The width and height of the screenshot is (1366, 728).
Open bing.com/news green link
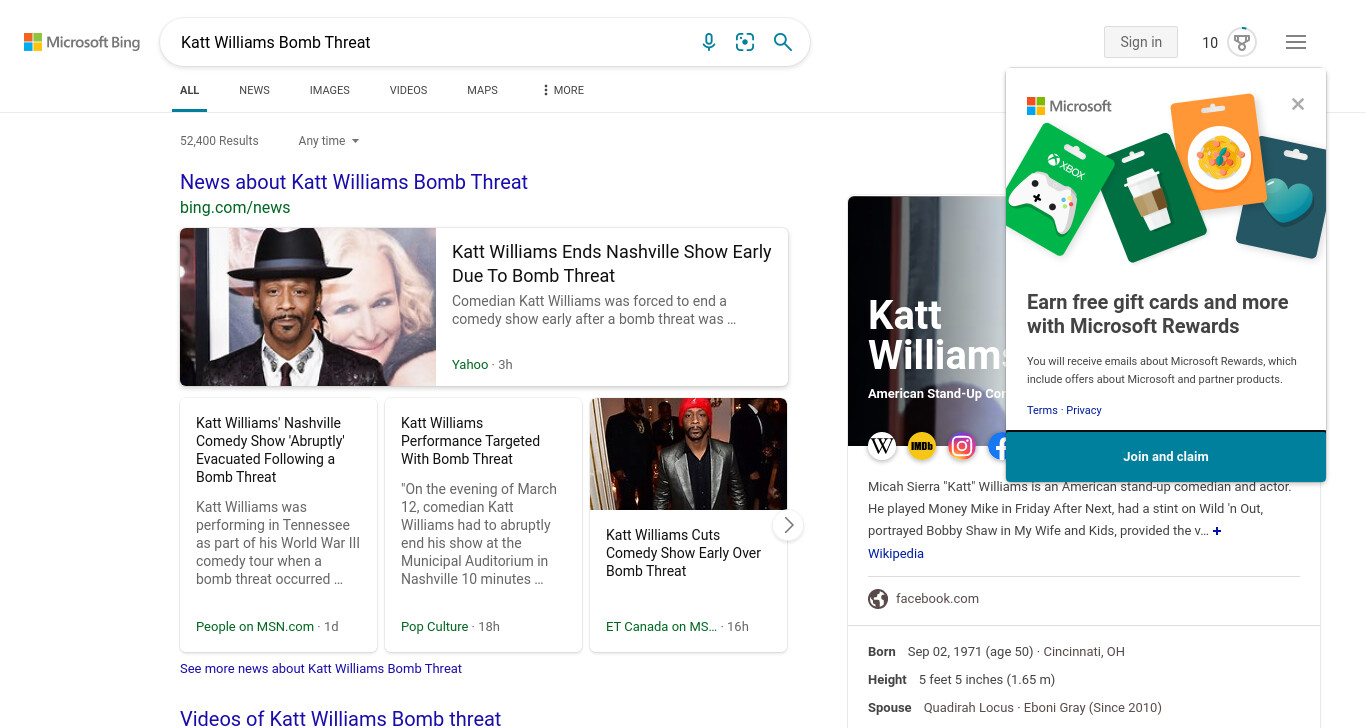click(235, 208)
